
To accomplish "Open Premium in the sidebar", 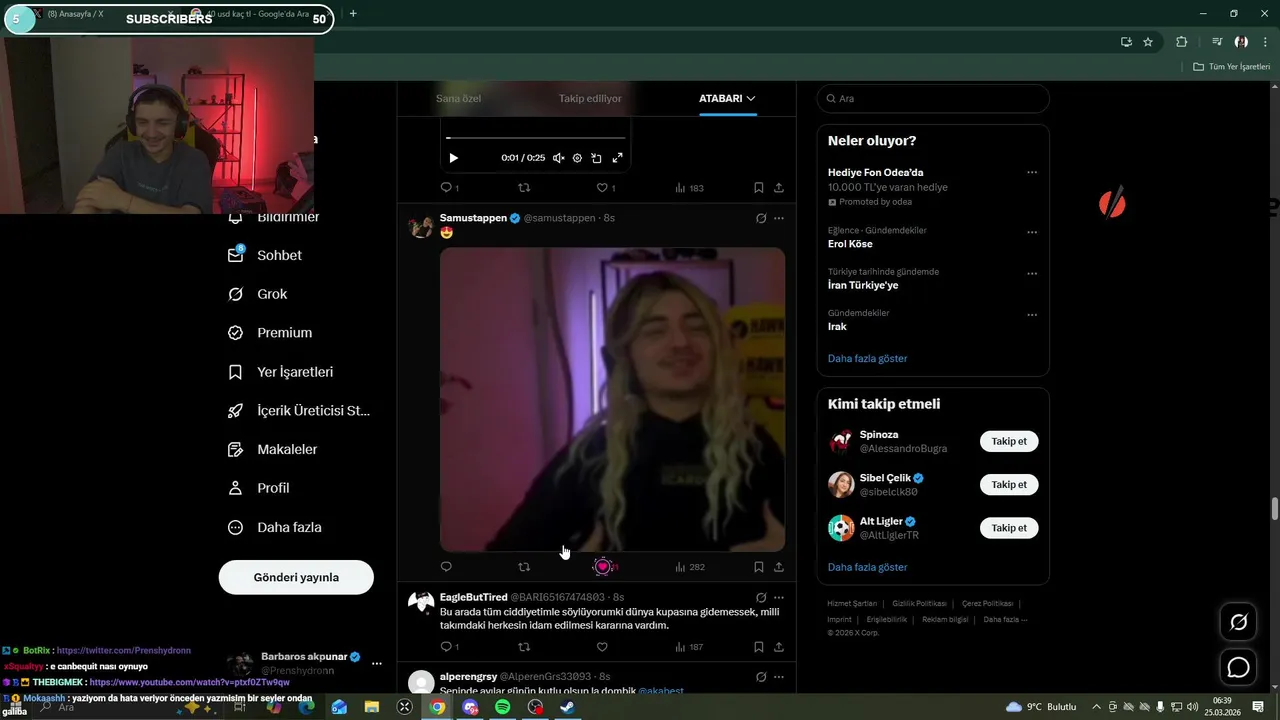I will pyautogui.click(x=270, y=333).
